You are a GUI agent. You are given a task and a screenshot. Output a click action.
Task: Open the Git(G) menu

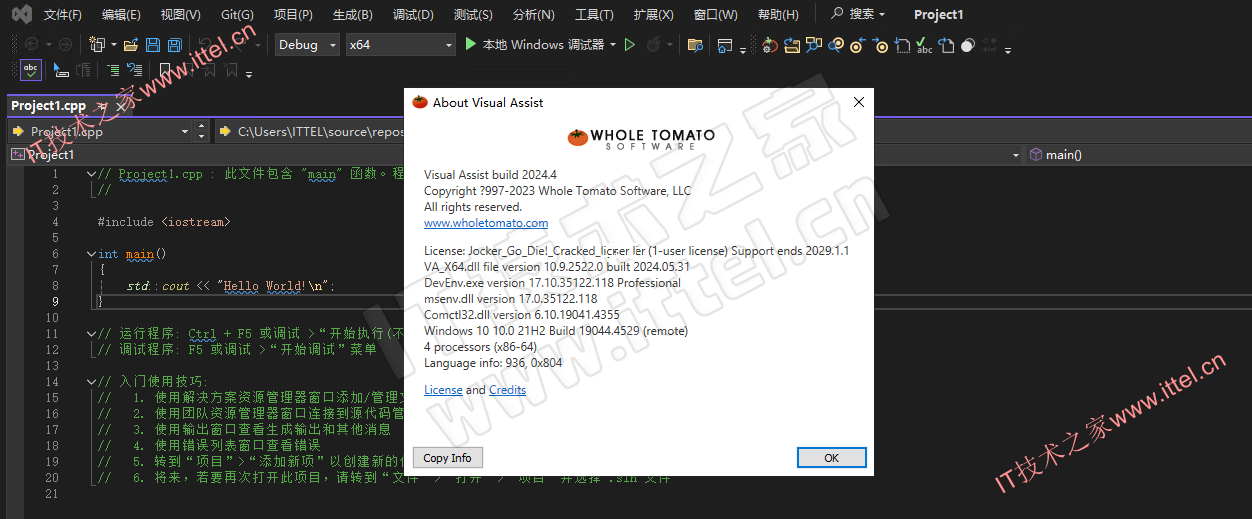(237, 15)
